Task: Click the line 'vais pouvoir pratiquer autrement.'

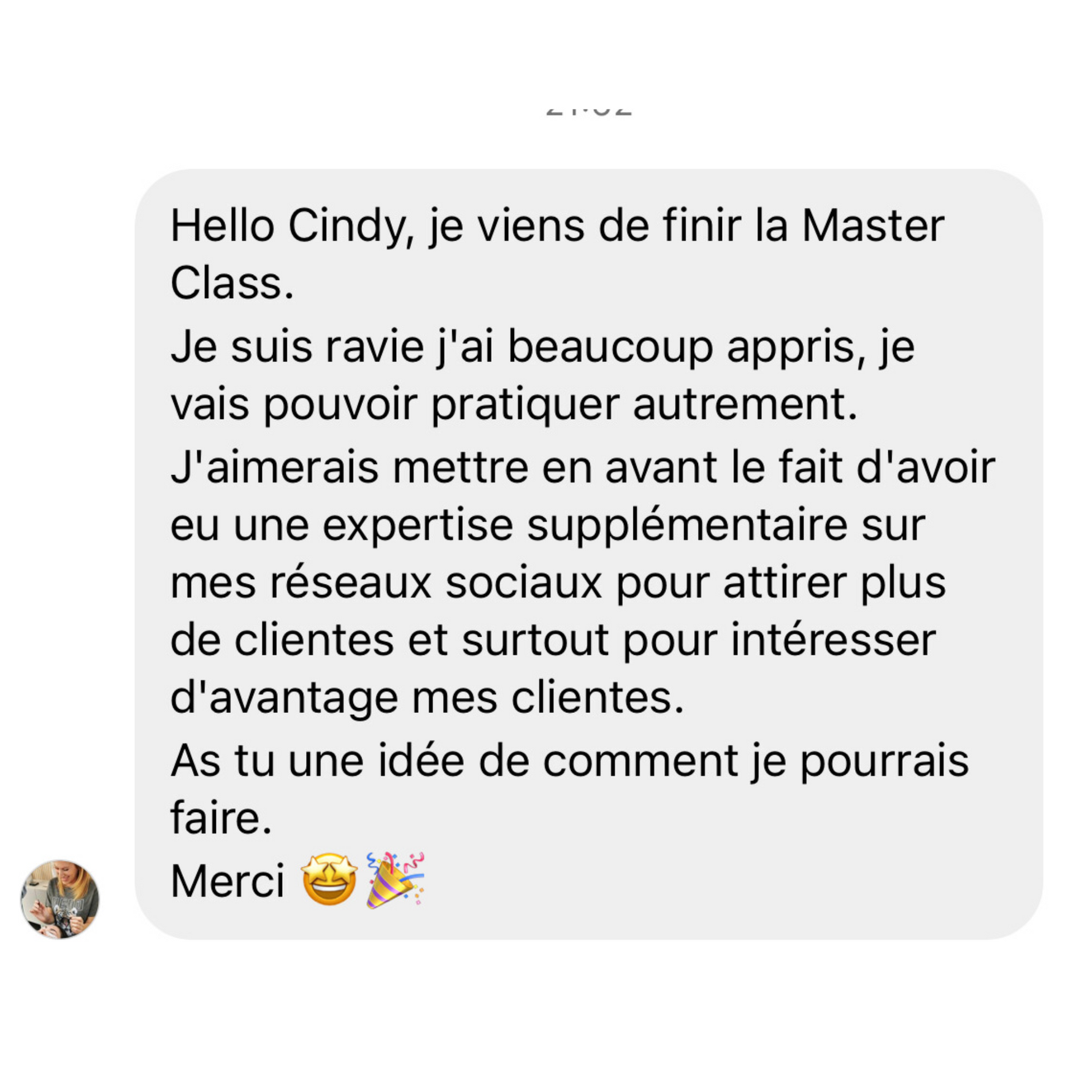Action: 513,405
